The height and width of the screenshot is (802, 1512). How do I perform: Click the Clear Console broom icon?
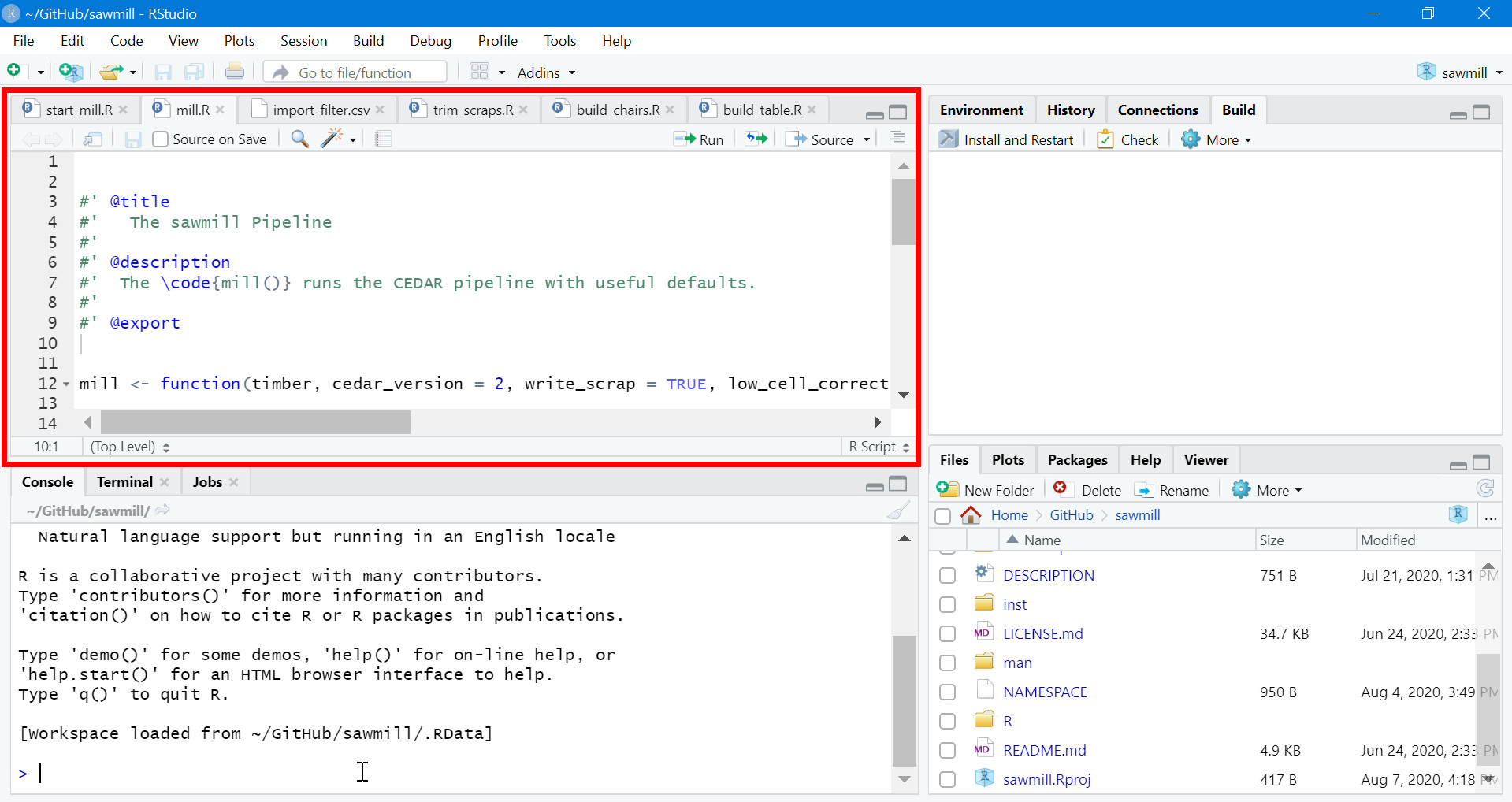coord(898,511)
